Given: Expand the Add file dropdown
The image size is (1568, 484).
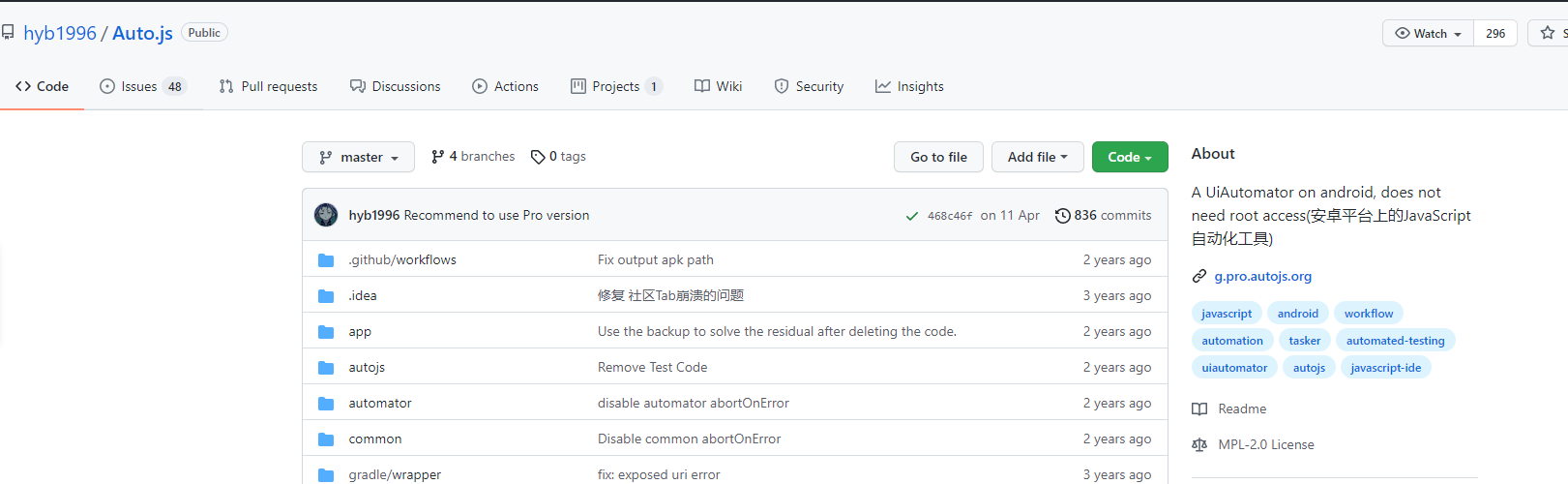Looking at the screenshot, I should tap(1037, 157).
